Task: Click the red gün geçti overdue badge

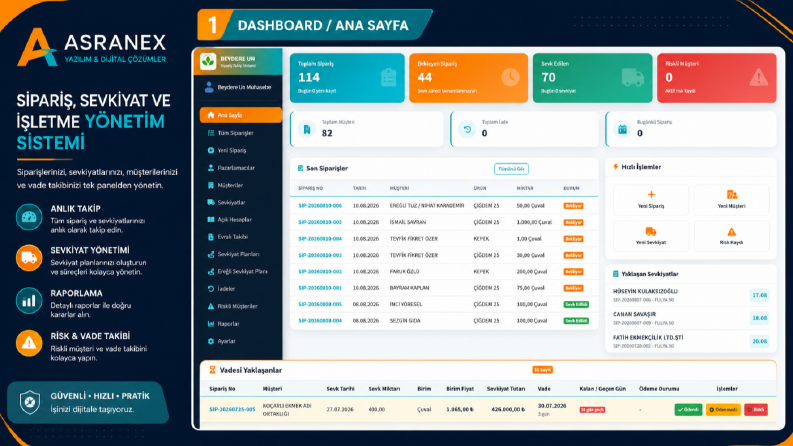Action: 592,410
